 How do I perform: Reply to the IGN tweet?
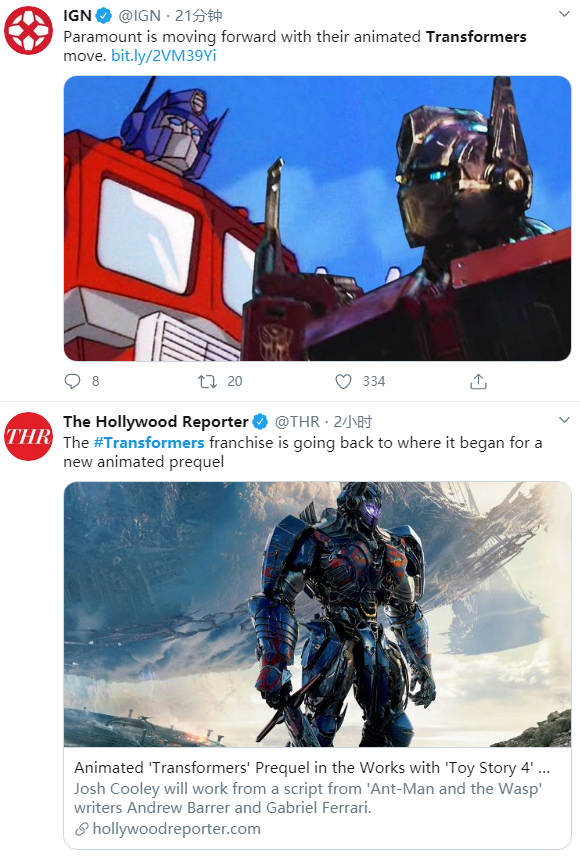[x=72, y=381]
